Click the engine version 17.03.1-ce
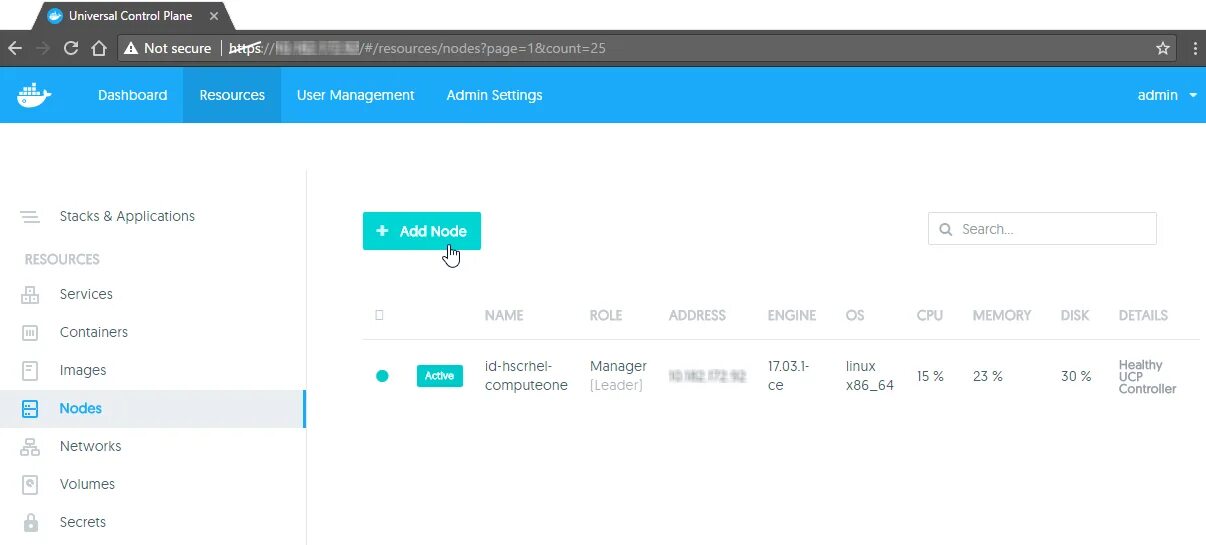Screen dimensions: 1206x545 789,376
